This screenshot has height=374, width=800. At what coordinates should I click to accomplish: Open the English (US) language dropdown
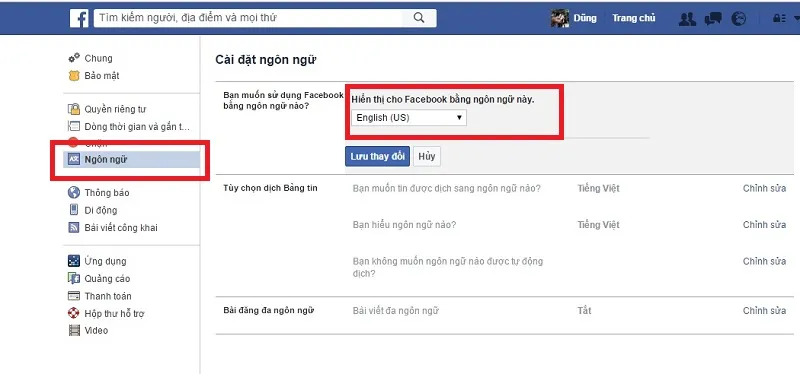point(409,118)
